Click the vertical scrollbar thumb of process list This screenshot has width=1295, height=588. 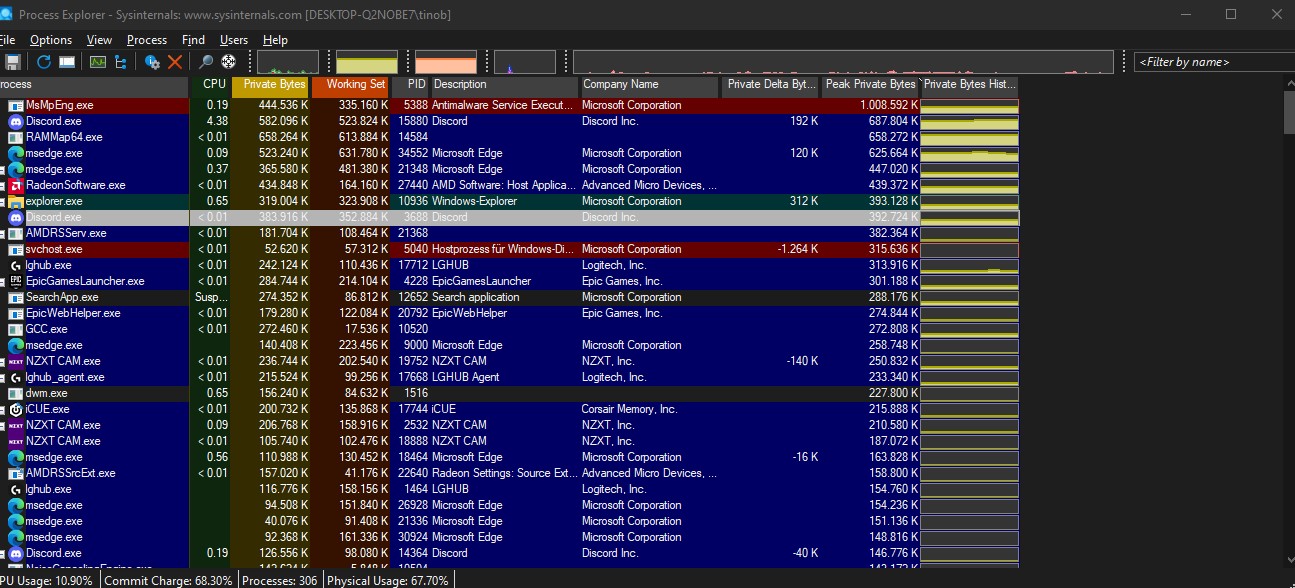1288,113
